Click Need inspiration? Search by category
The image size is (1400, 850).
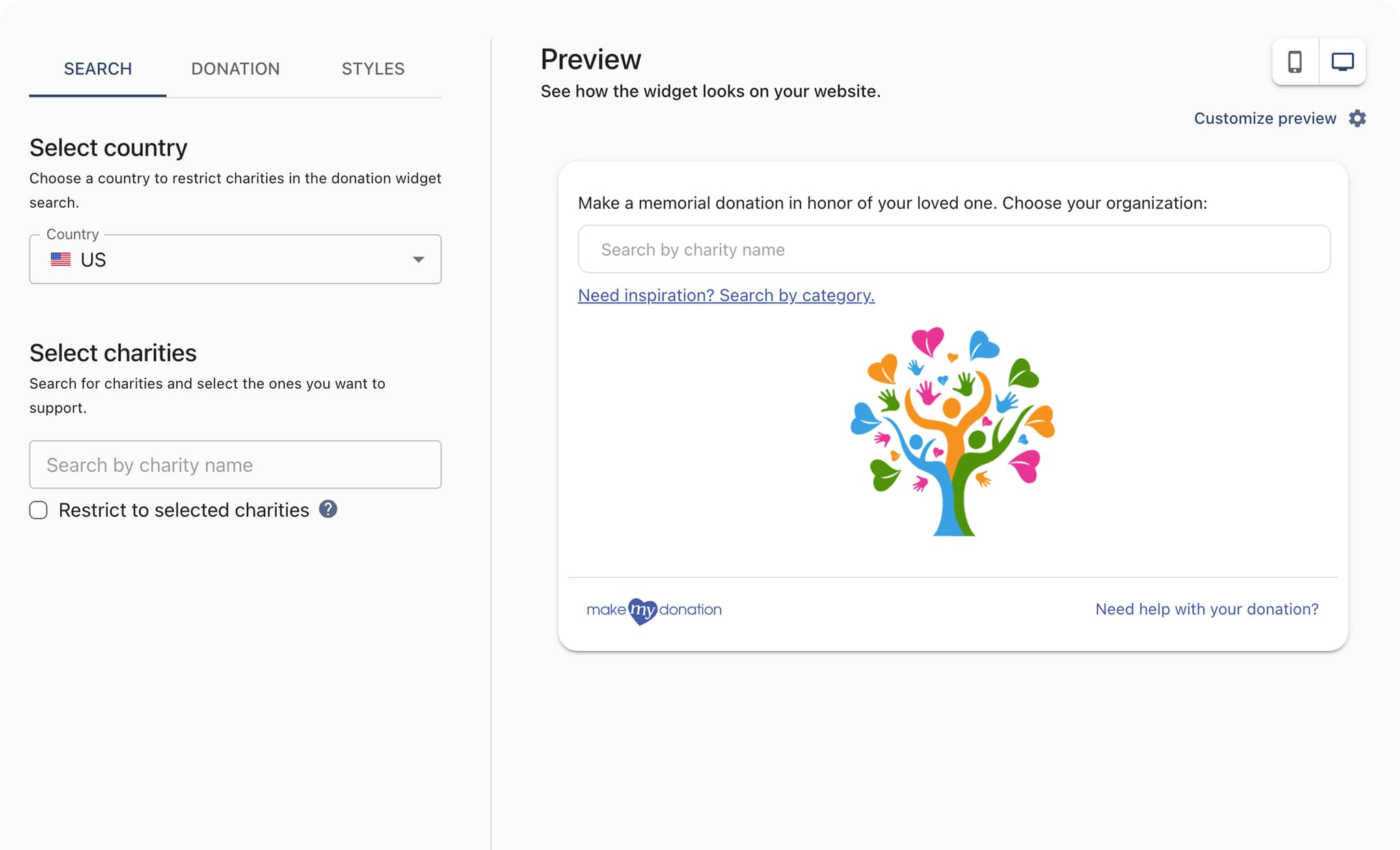click(726, 295)
